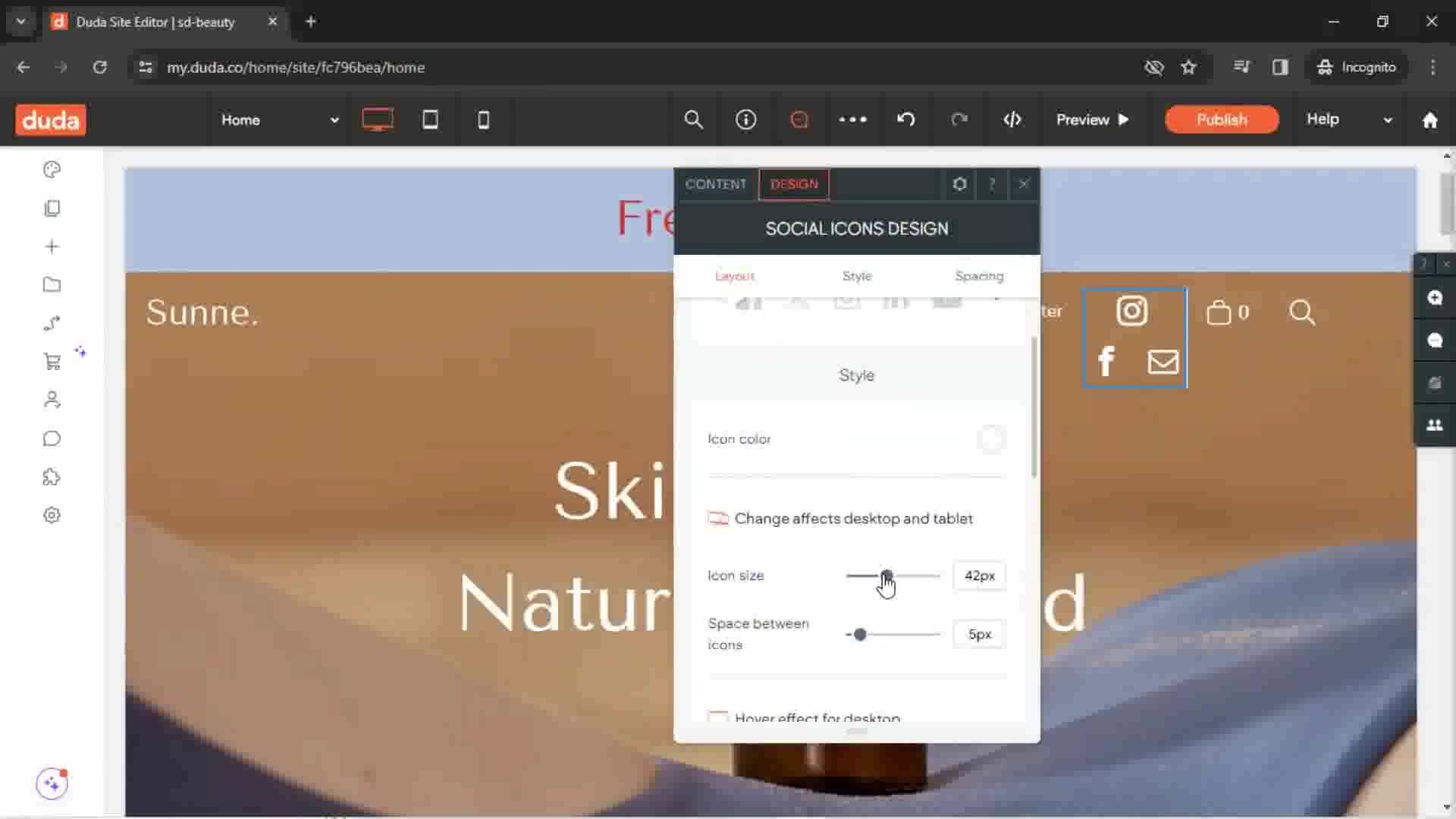Image resolution: width=1456 pixels, height=819 pixels.
Task: Close the Duda Site Editor browser tab
Action: pyautogui.click(x=272, y=21)
